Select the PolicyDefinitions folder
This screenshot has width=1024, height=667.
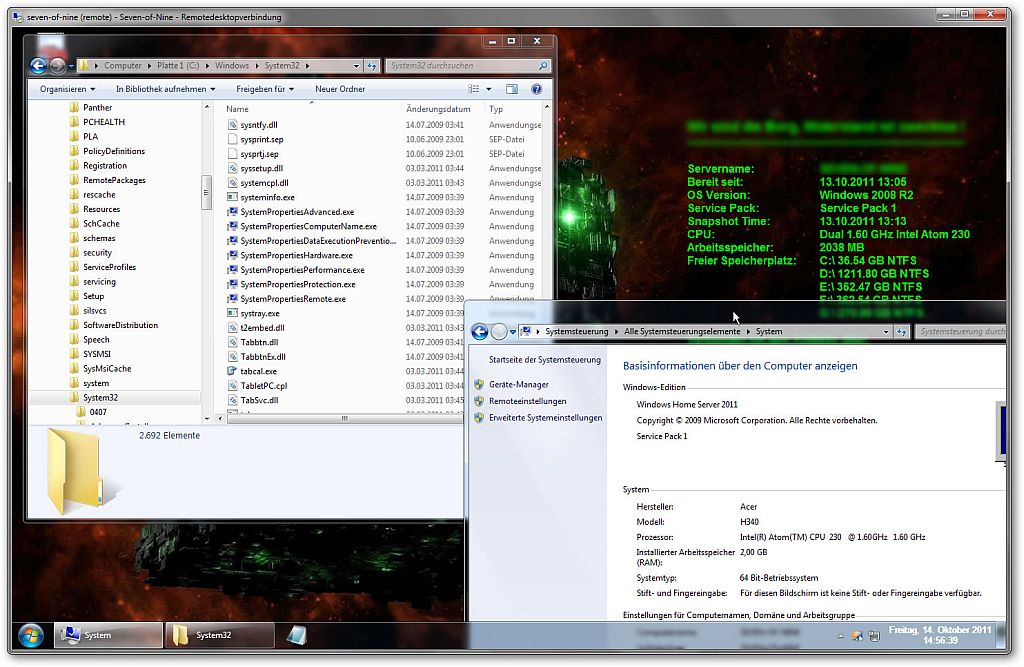(114, 151)
